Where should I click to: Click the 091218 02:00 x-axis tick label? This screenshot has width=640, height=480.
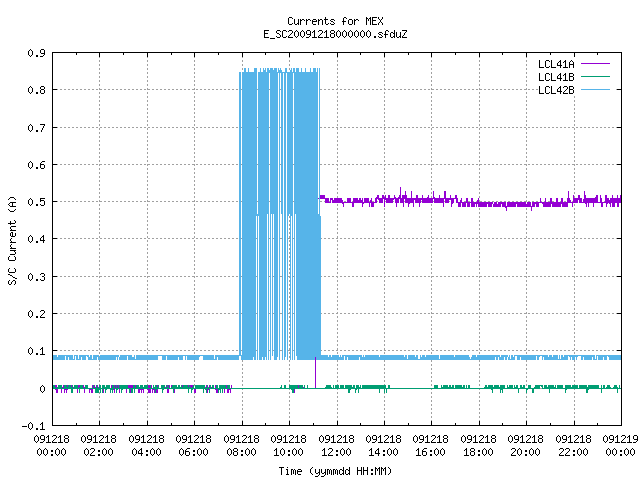tap(98, 446)
